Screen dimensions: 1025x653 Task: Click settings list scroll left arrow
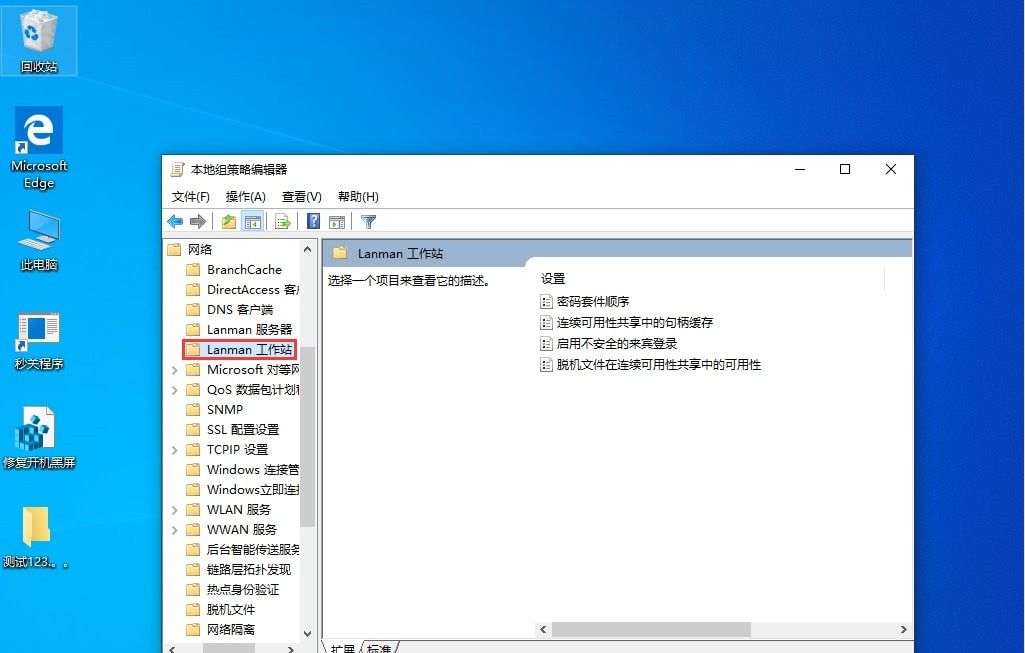tap(543, 629)
